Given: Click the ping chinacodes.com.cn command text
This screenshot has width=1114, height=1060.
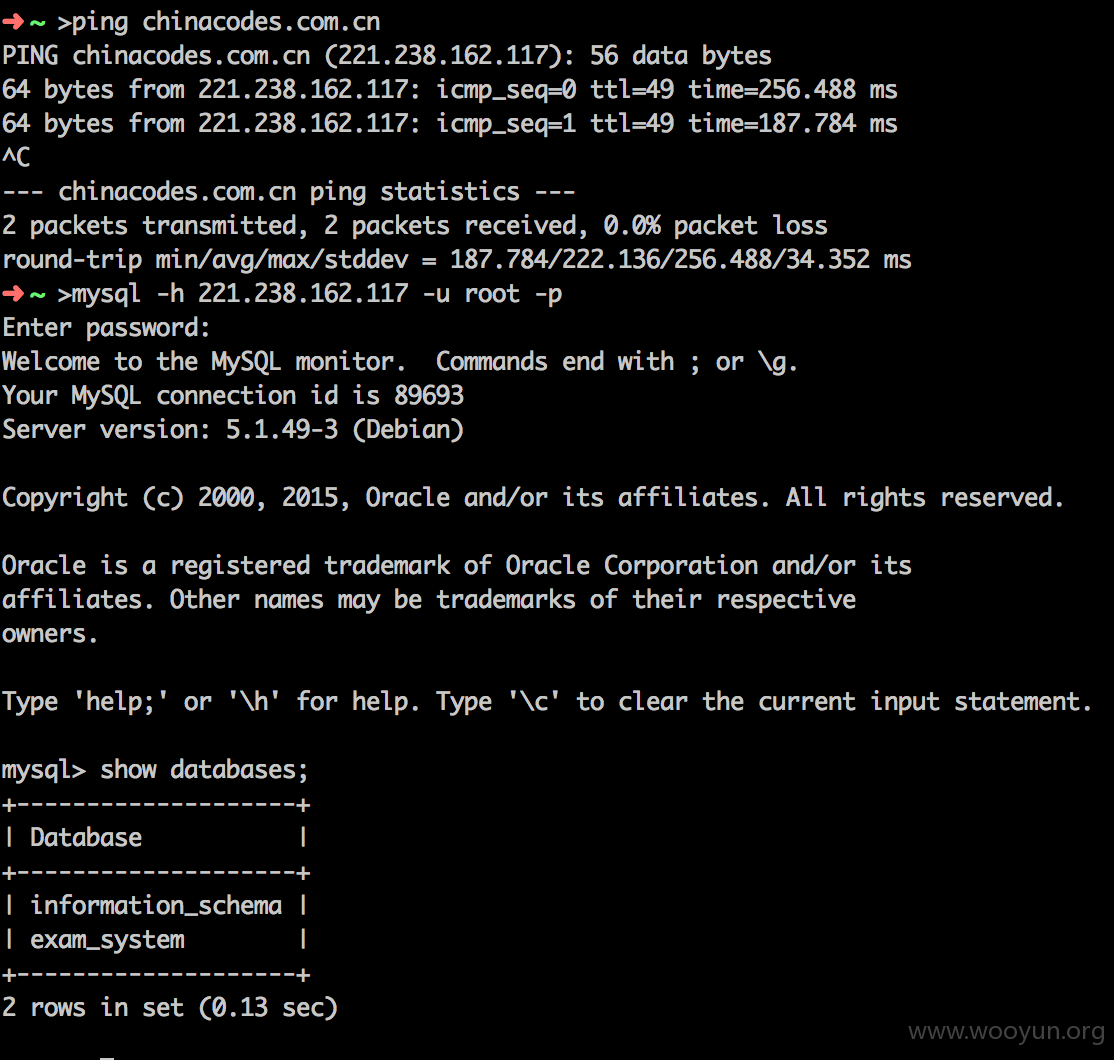Looking at the screenshot, I should point(226,22).
